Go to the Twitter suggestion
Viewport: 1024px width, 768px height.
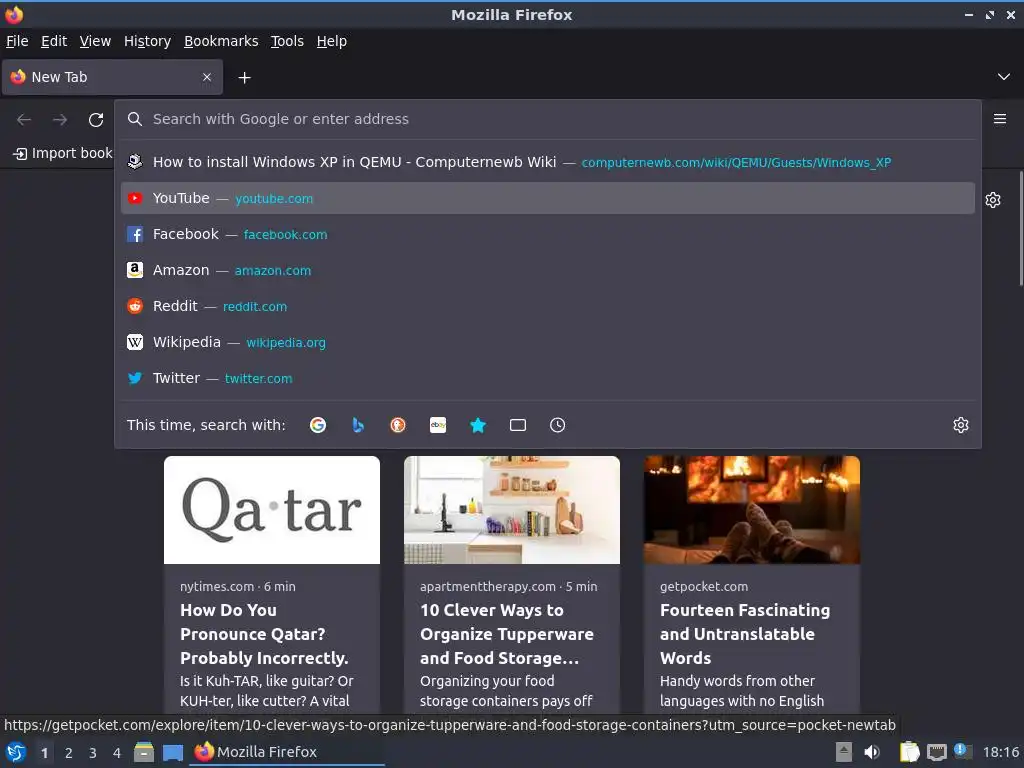pyautogui.click(x=547, y=377)
